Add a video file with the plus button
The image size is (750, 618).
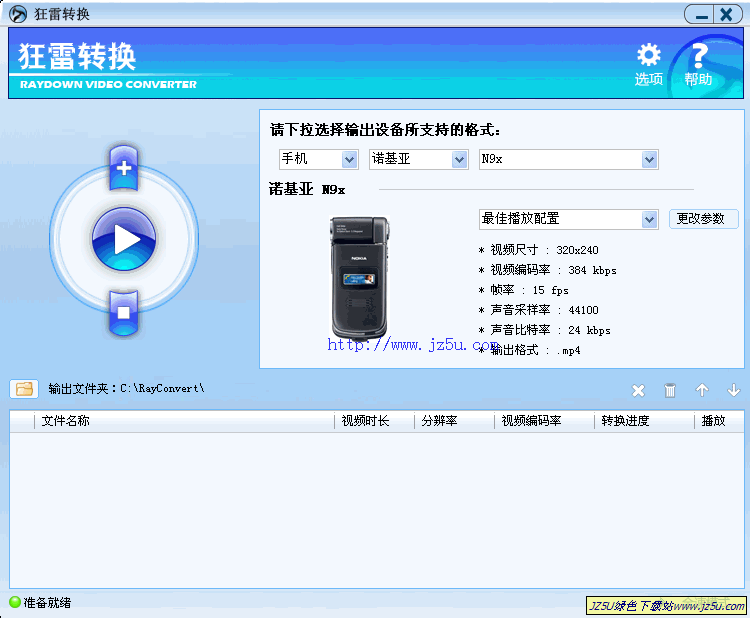coord(124,168)
